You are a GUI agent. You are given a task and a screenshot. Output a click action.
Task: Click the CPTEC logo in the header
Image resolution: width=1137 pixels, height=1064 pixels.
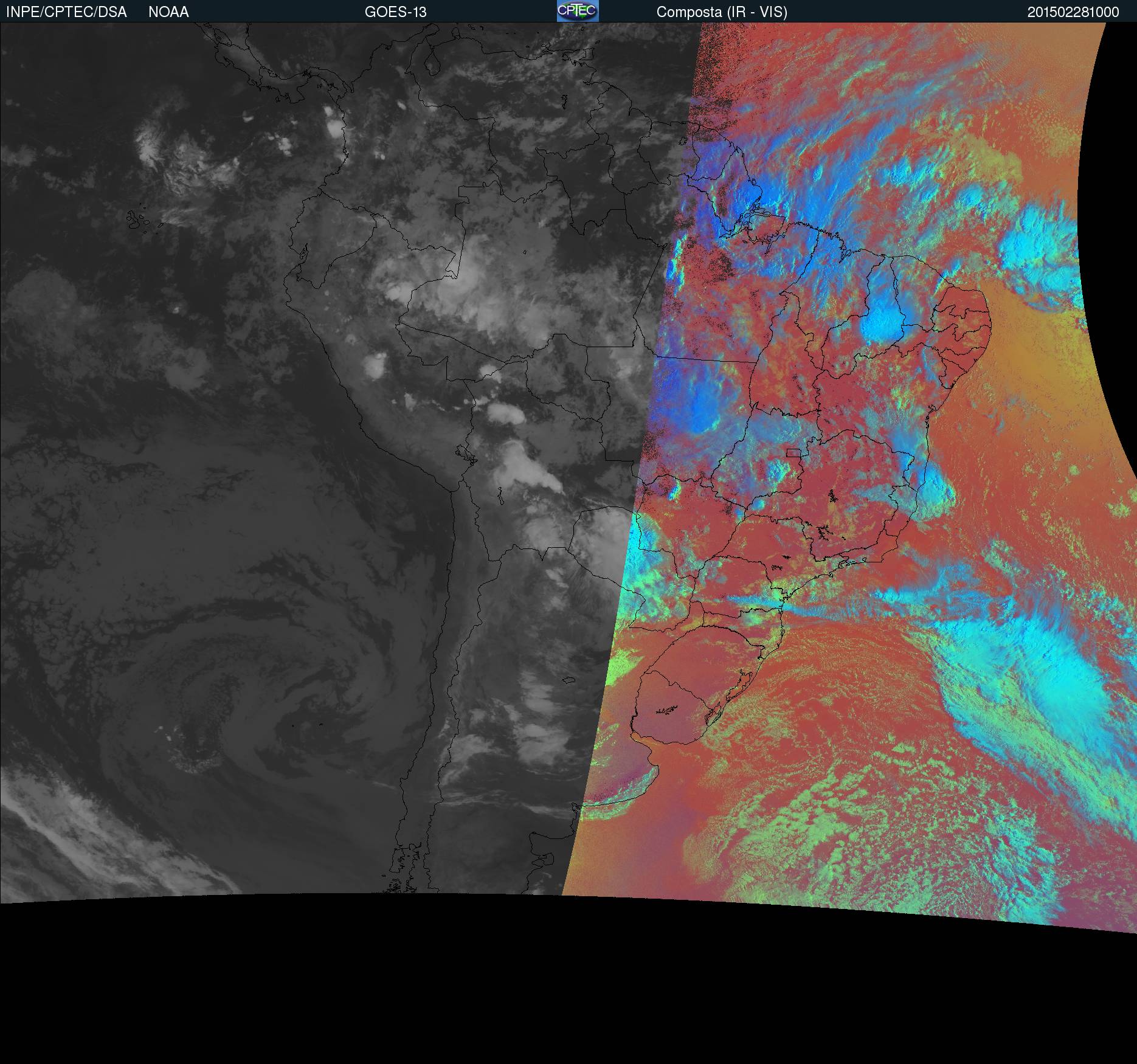point(578,11)
